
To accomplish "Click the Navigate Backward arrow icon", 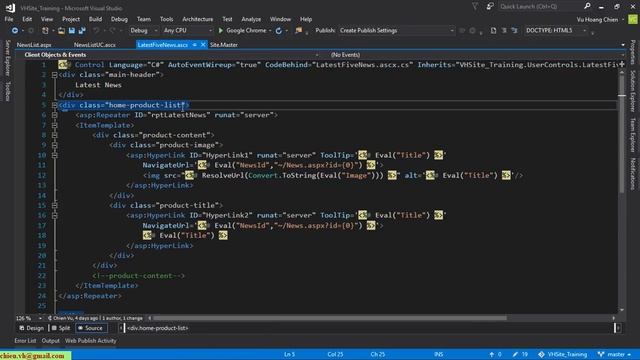I will coord(15,31).
